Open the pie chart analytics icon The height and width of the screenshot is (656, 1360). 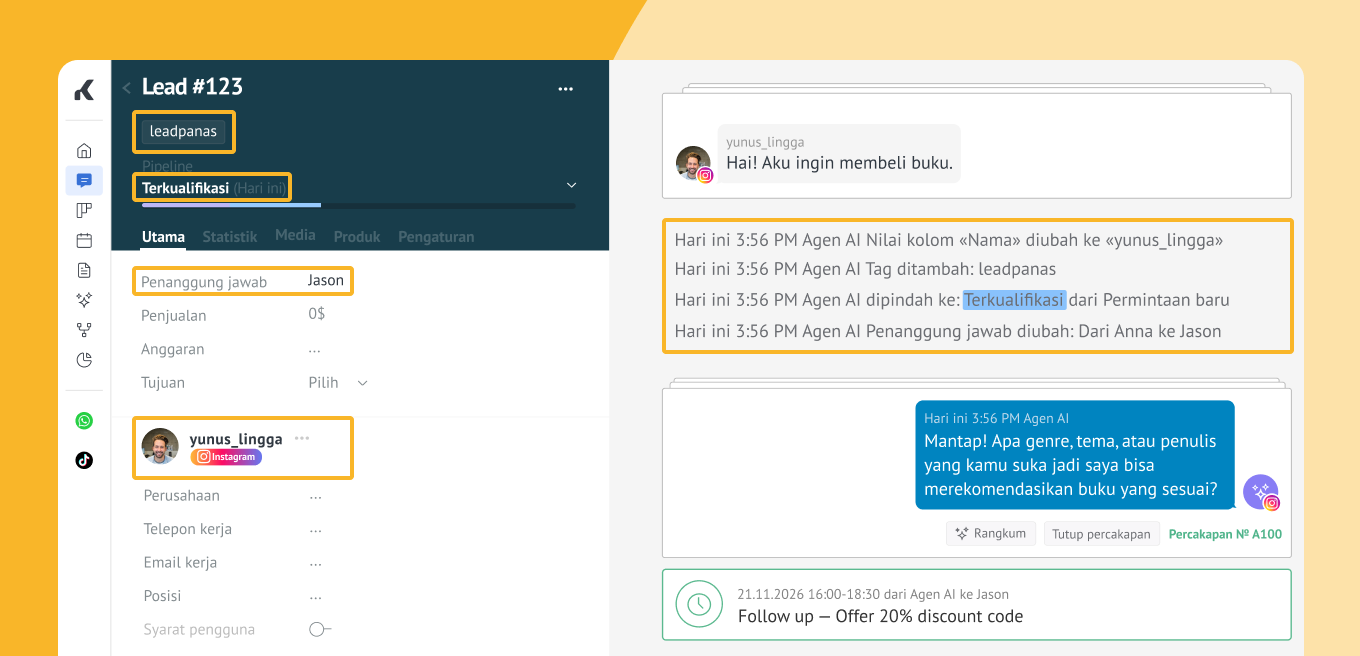[84, 360]
